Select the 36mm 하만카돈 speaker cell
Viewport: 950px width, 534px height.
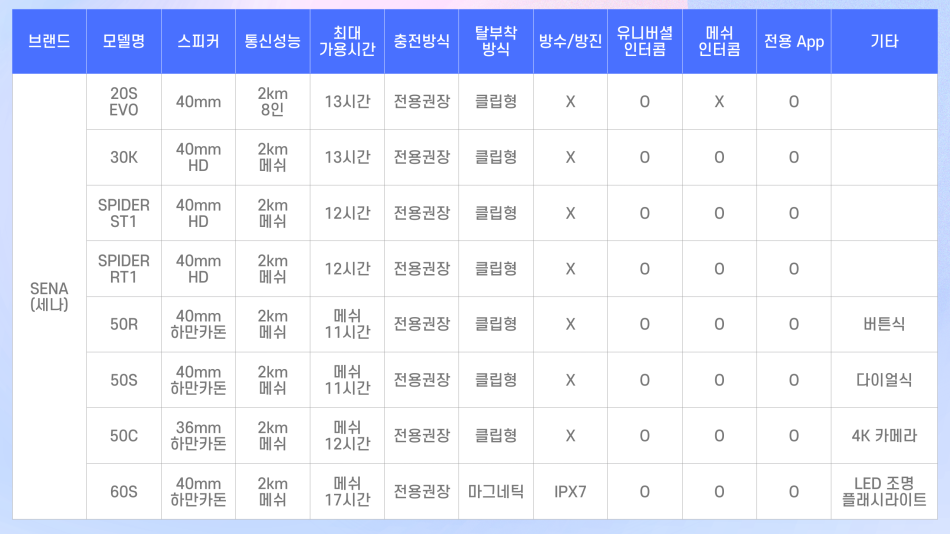[198, 436]
